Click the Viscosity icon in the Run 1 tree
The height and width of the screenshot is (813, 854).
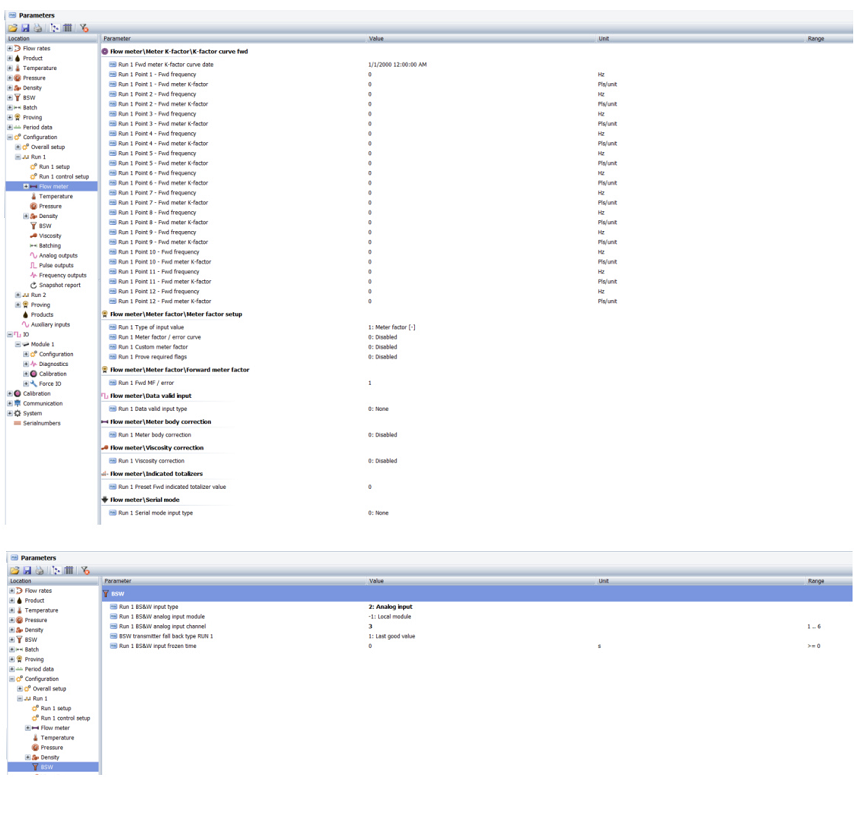point(33,236)
